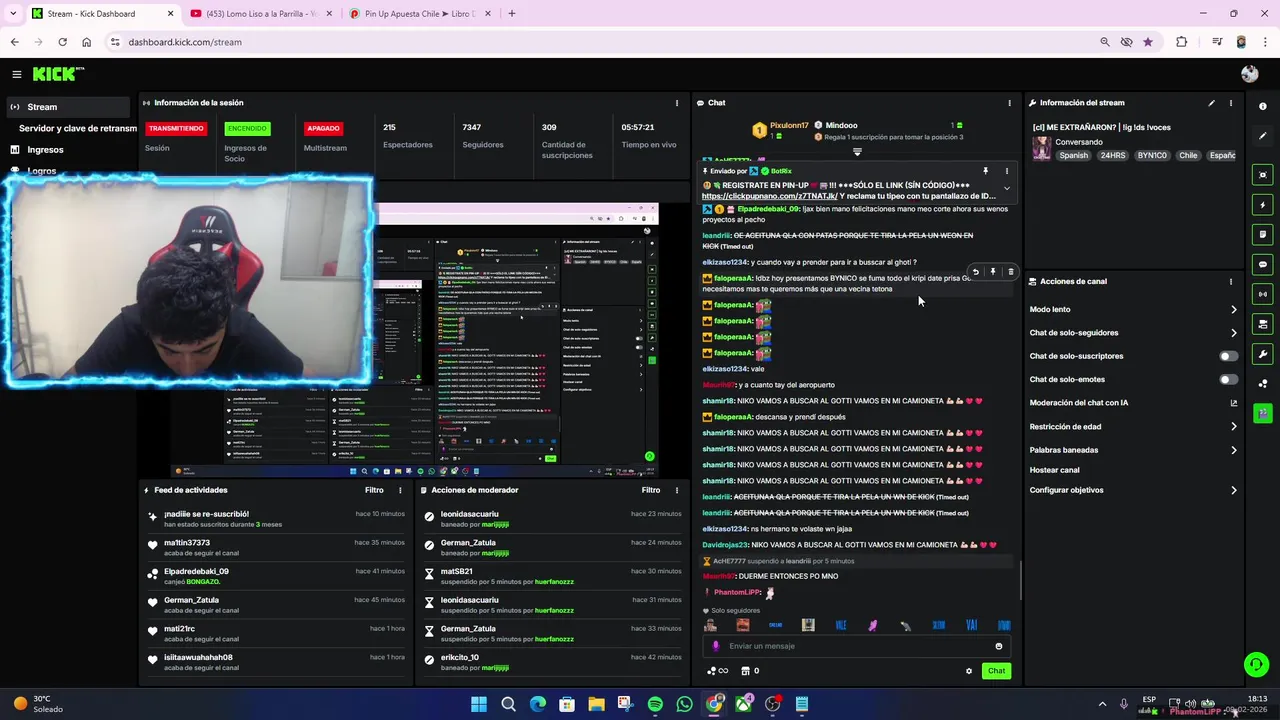The height and width of the screenshot is (720, 1280).
Task: Switch to Lomo Liso a la Parrilla tab
Action: pyautogui.click(x=260, y=14)
